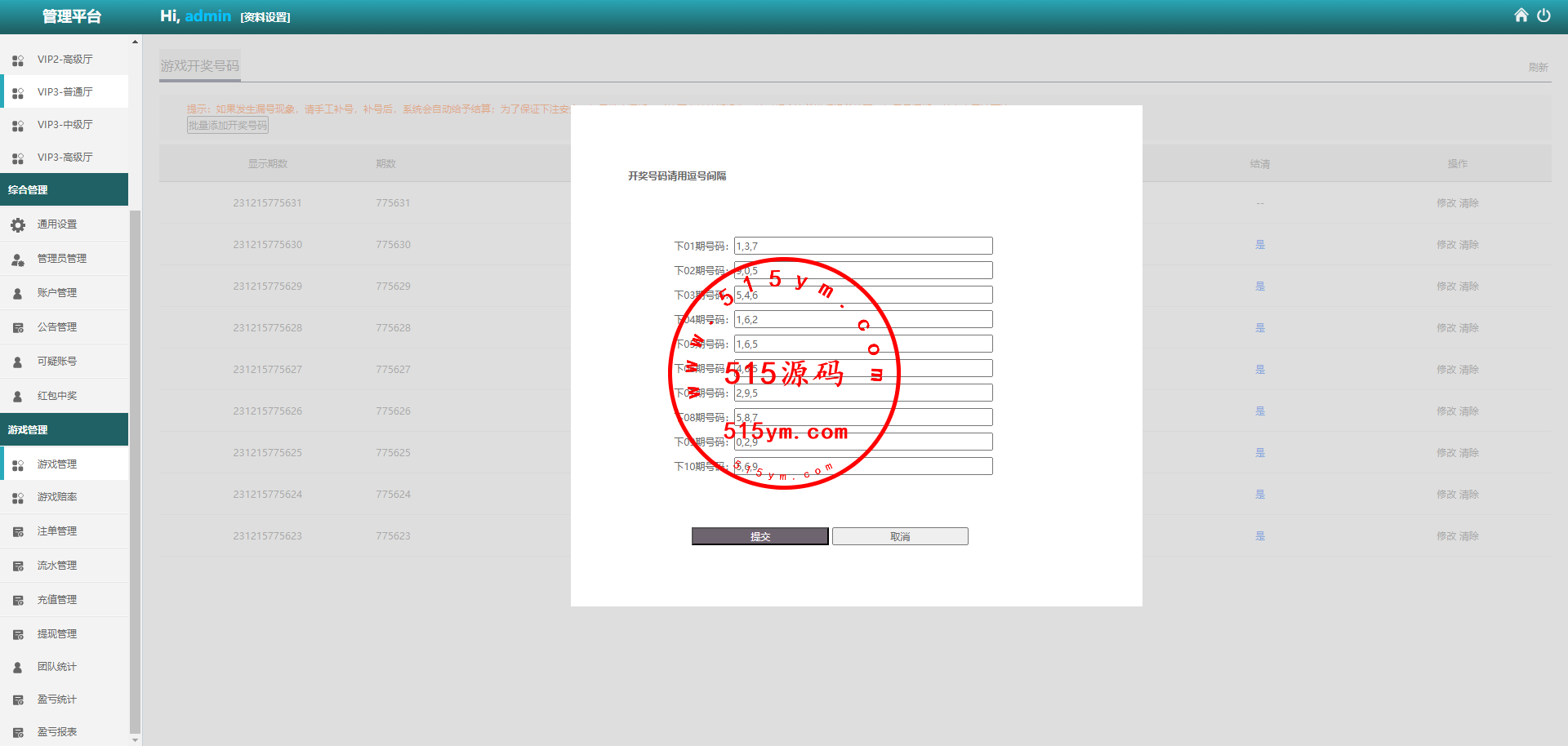The image size is (1568, 746).
Task: Open 红包中奖 in the sidebar
Action: tap(57, 396)
